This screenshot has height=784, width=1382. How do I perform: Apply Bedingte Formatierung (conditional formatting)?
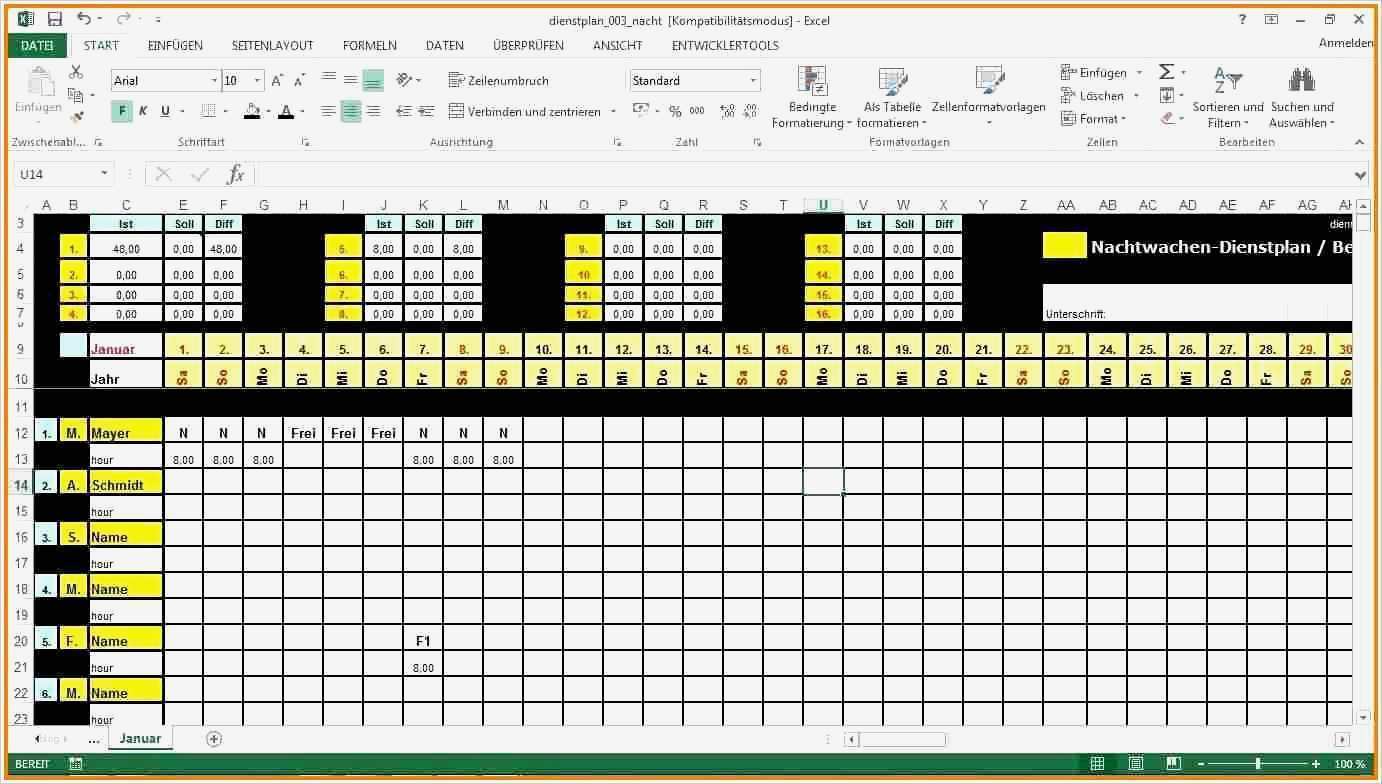[x=811, y=97]
